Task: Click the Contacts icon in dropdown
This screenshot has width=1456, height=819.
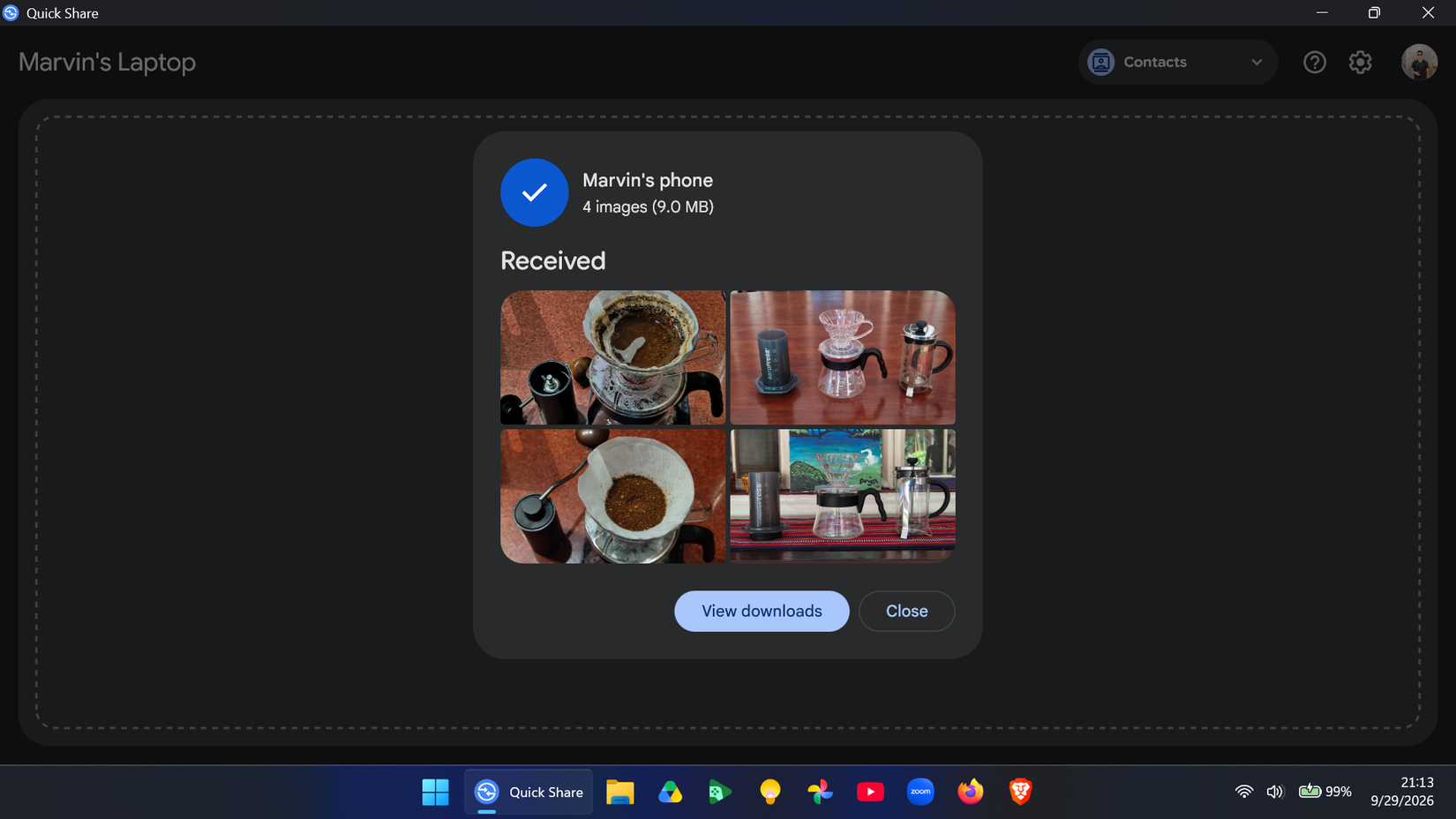Action: 1100,63
